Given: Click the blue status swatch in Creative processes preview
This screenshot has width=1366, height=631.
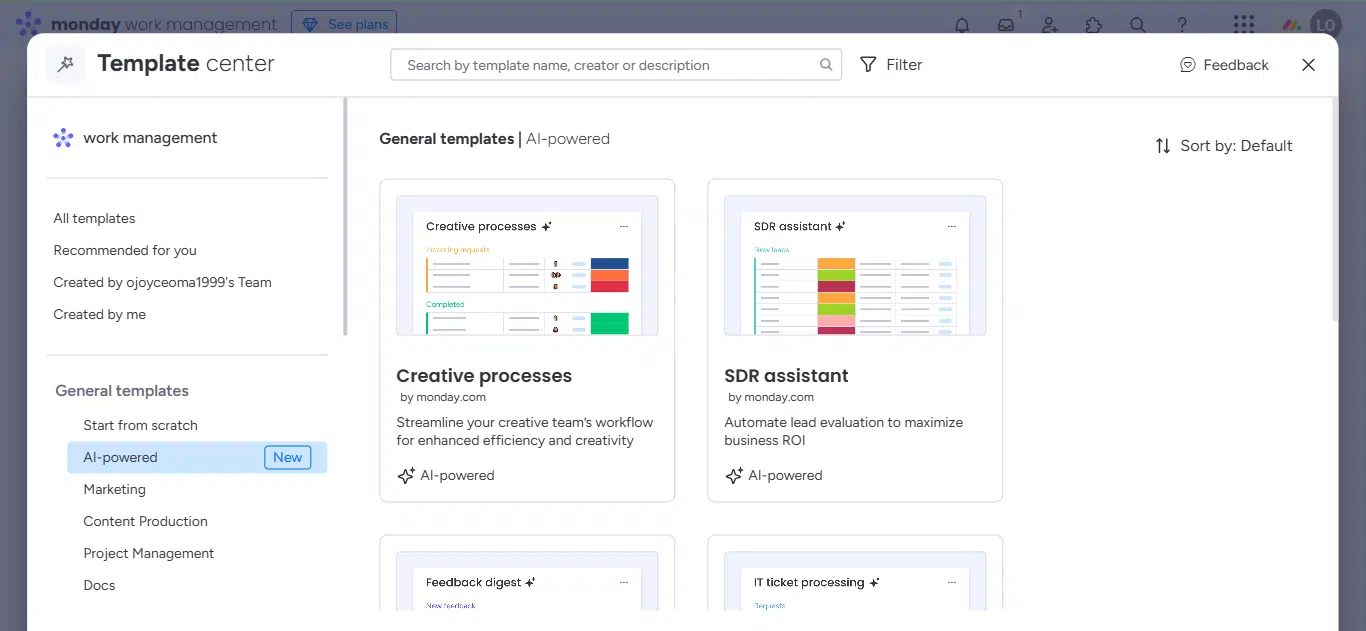Looking at the screenshot, I should point(609,264).
